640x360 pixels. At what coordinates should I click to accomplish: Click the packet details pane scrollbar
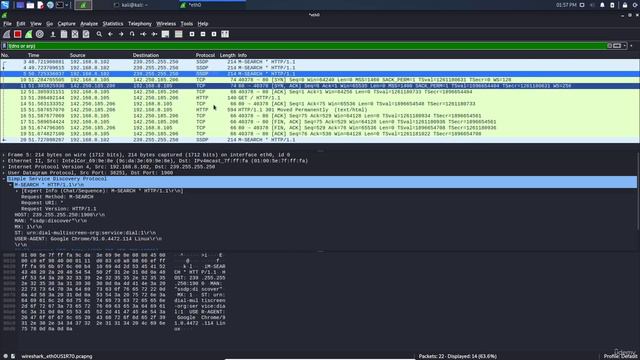click(638, 191)
